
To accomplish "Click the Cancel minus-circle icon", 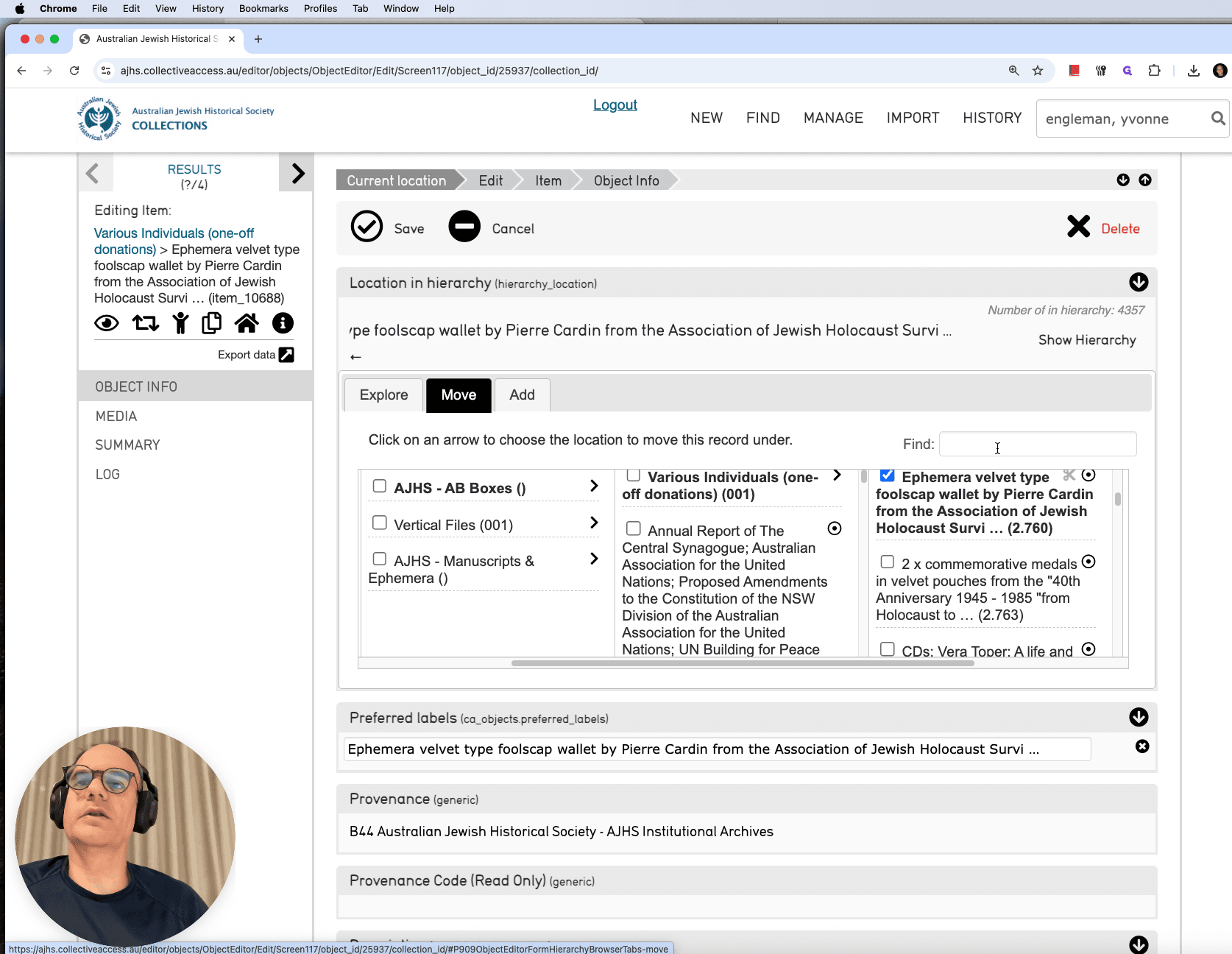I will click(x=464, y=227).
